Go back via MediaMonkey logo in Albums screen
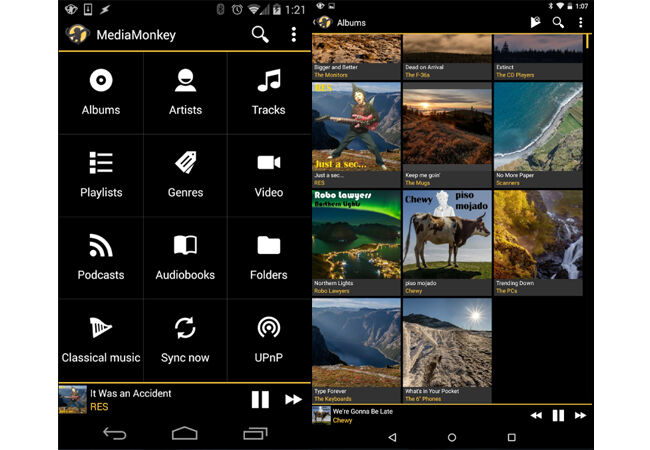Screen dimensions: 650x450 click(323, 22)
